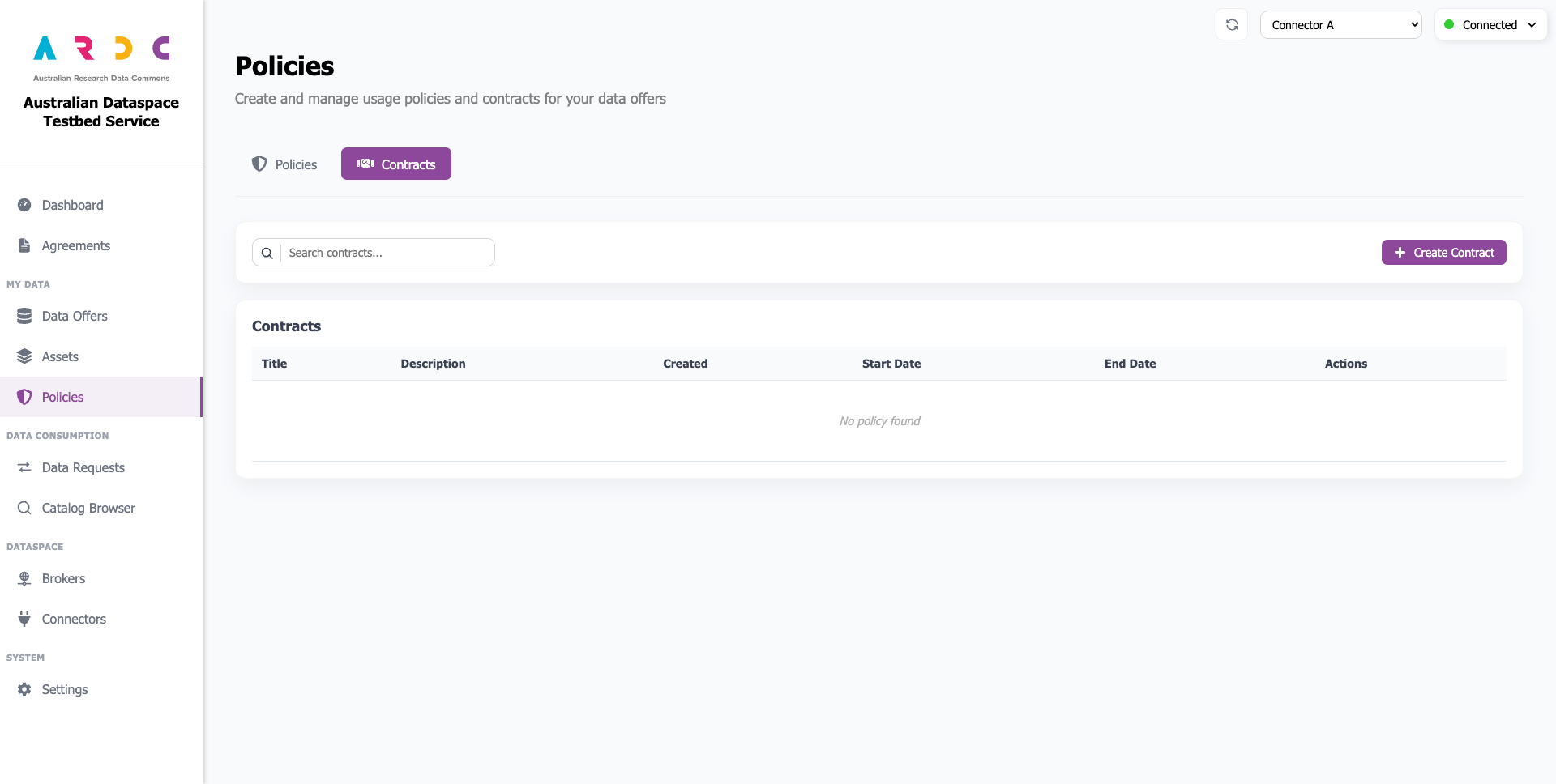Click the Policies shield icon in sidebar
This screenshot has height=784, width=1556.
click(x=24, y=397)
